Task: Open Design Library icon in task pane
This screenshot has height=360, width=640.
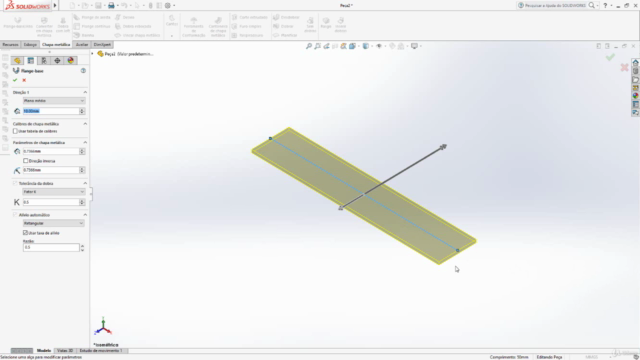Action: tap(636, 71)
